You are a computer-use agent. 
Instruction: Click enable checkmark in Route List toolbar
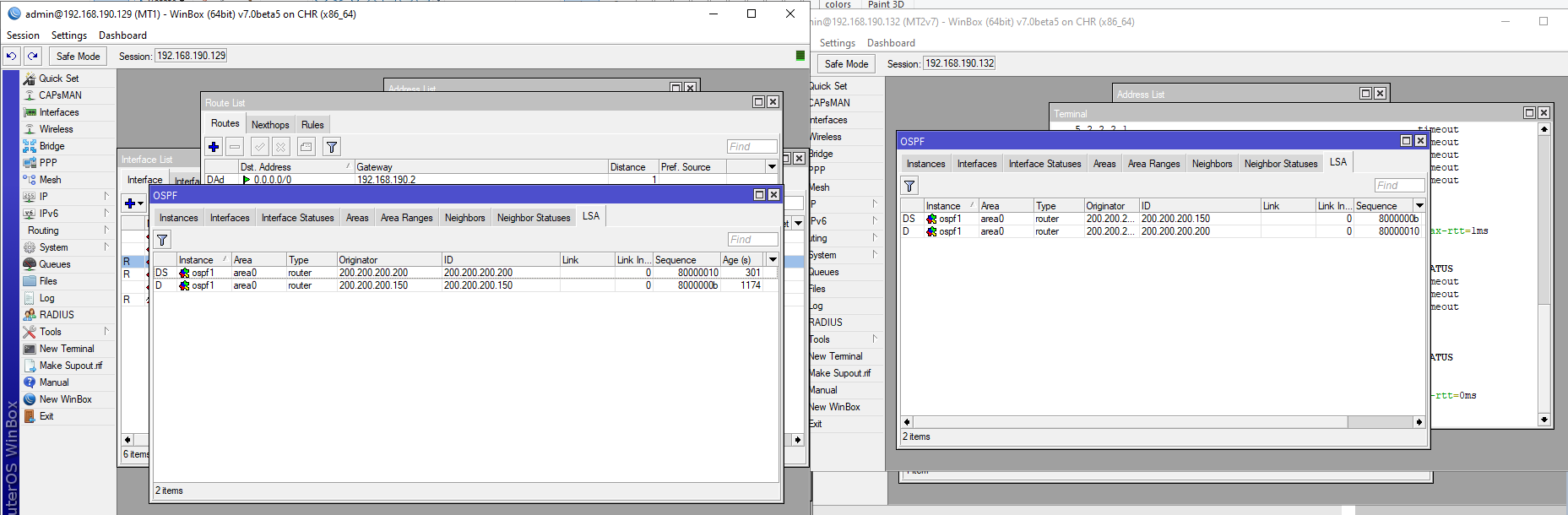tap(260, 147)
